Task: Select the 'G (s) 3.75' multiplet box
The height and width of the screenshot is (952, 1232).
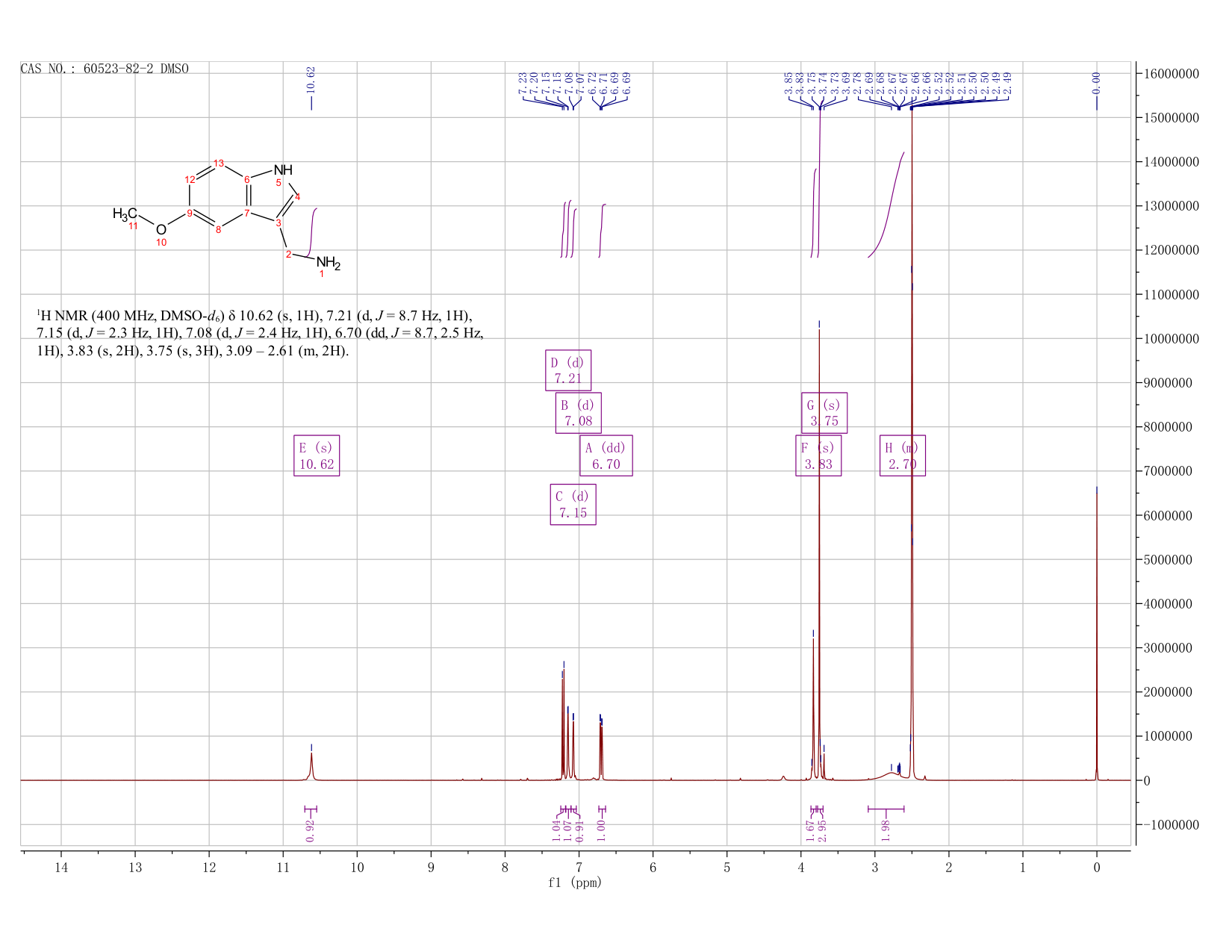Action: click(x=824, y=413)
